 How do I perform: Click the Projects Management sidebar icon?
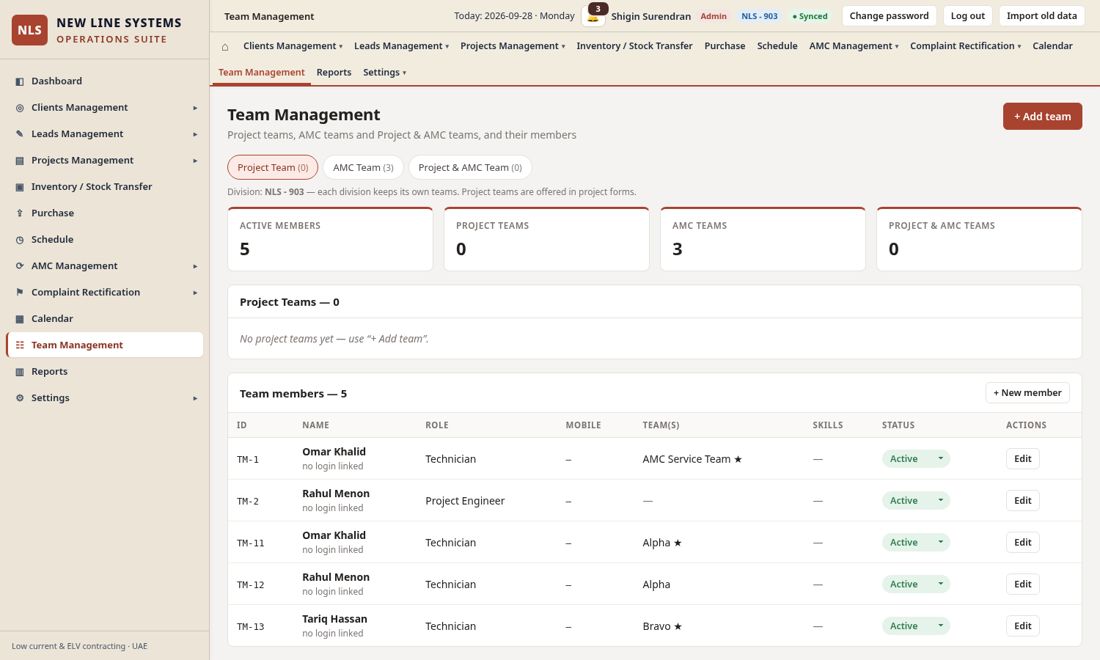click(20, 161)
